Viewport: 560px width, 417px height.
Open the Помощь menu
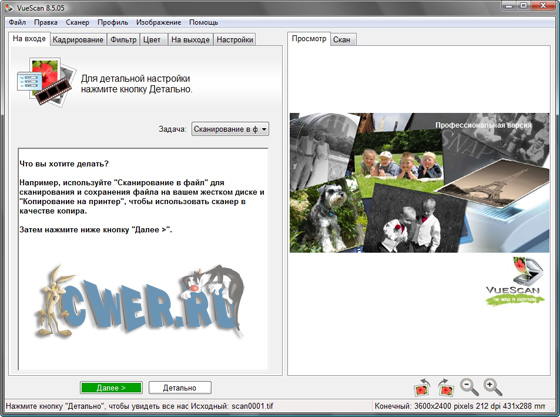pyautogui.click(x=204, y=22)
